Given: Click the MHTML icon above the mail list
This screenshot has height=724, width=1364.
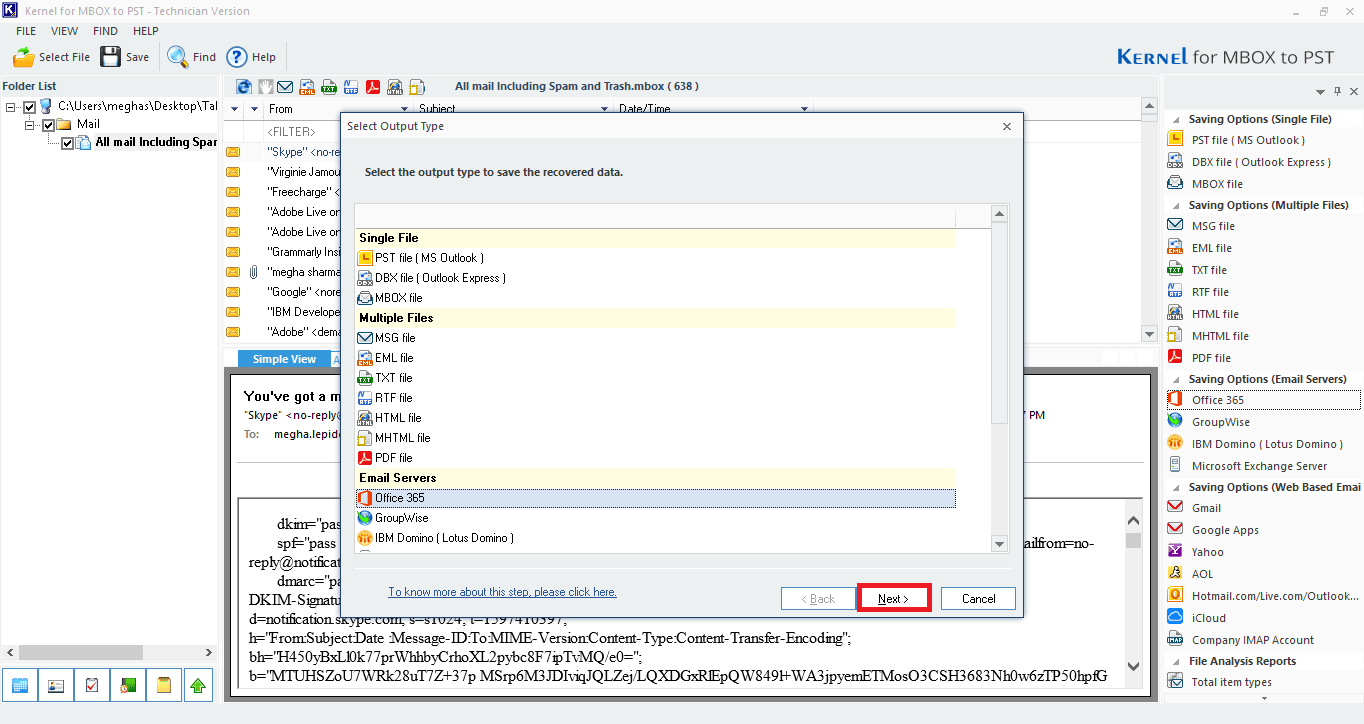Looking at the screenshot, I should [x=417, y=87].
